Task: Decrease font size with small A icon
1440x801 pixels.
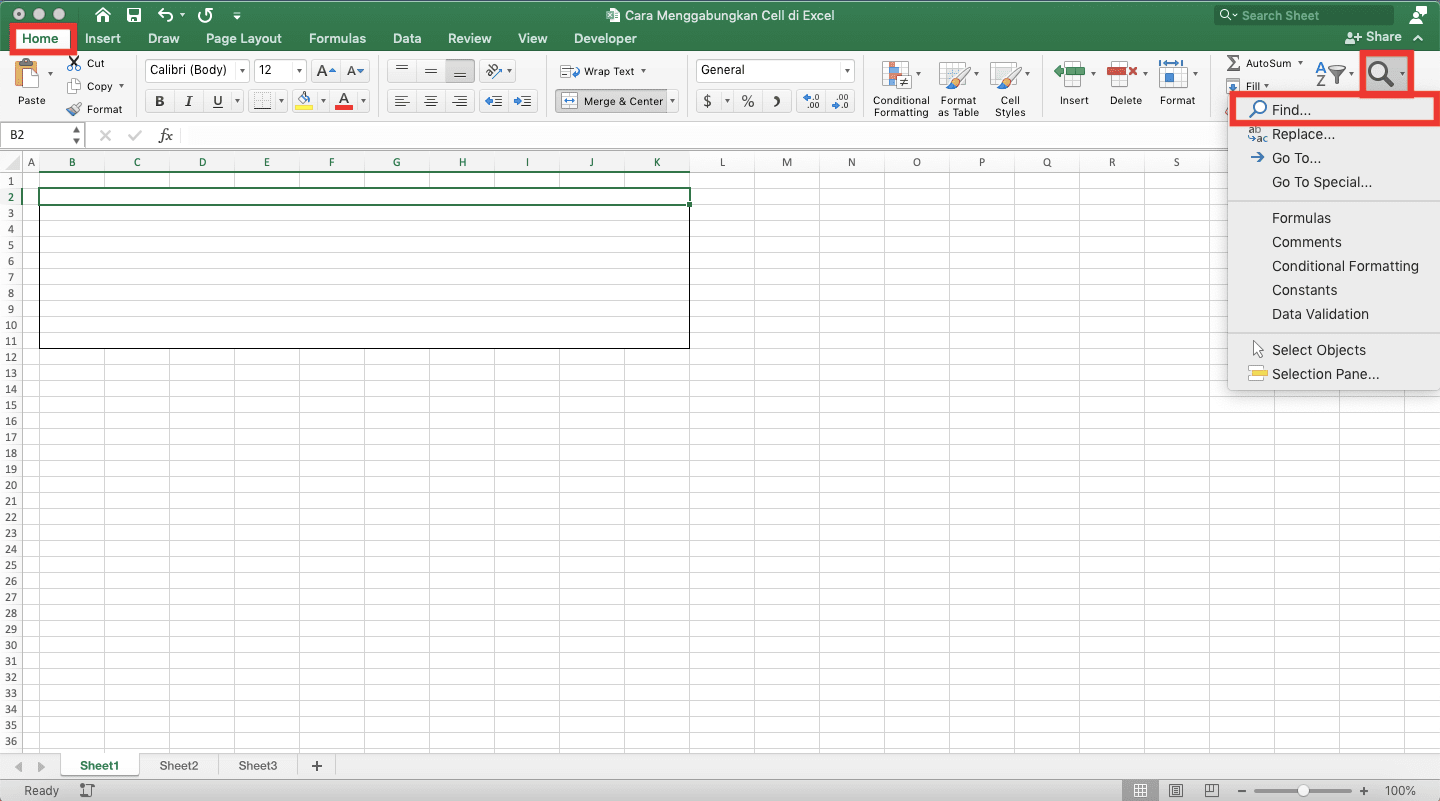Action: (x=356, y=71)
